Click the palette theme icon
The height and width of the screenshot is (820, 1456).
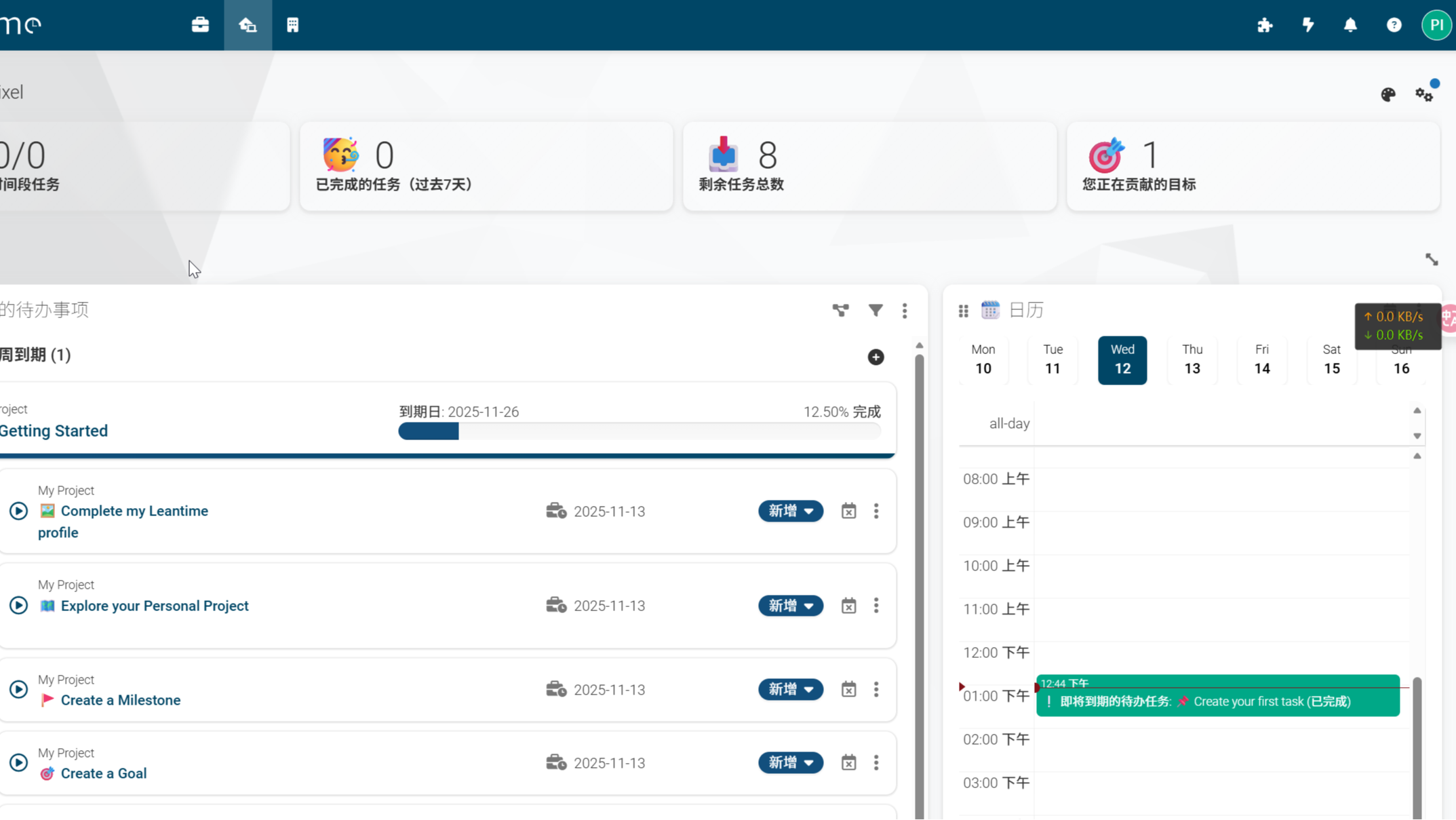coord(1388,94)
